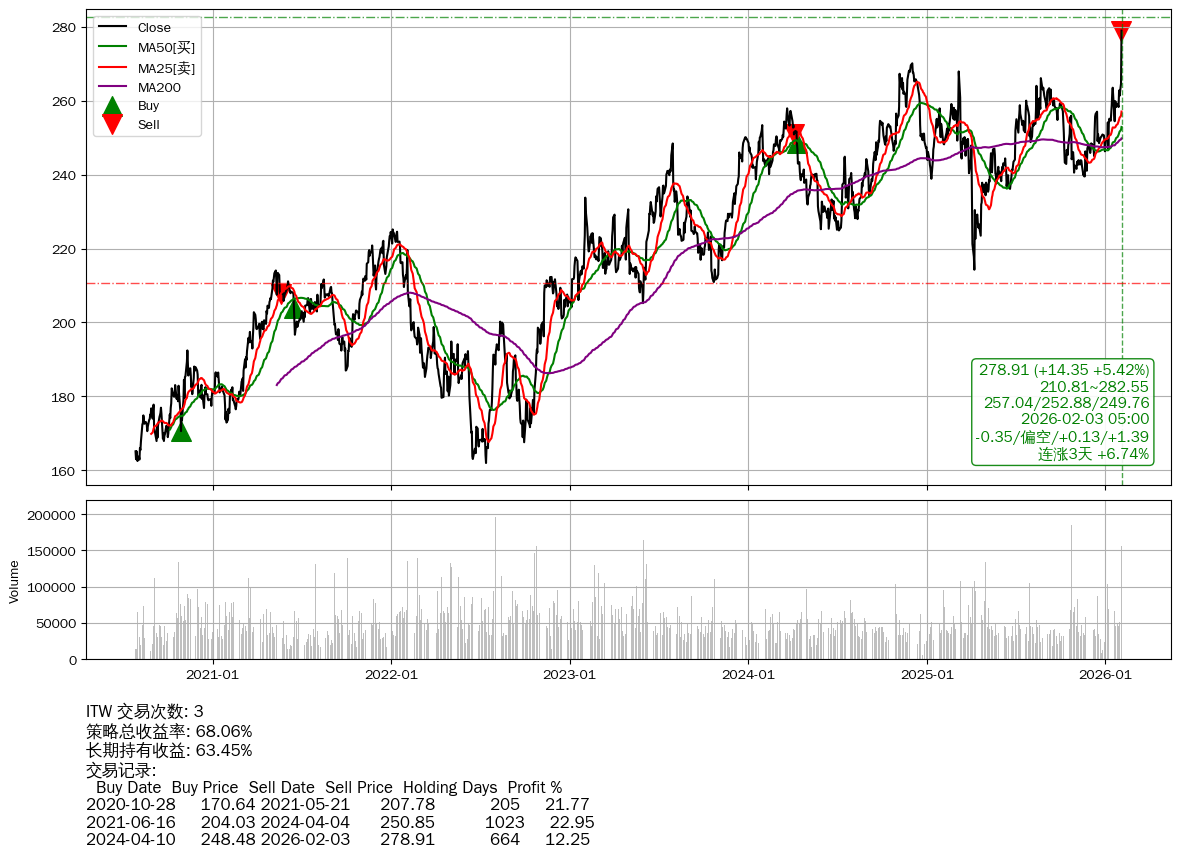This screenshot has height=857, width=1181.
Task: Click the first buy marker near 170 in late 2020
Action: coord(181,431)
